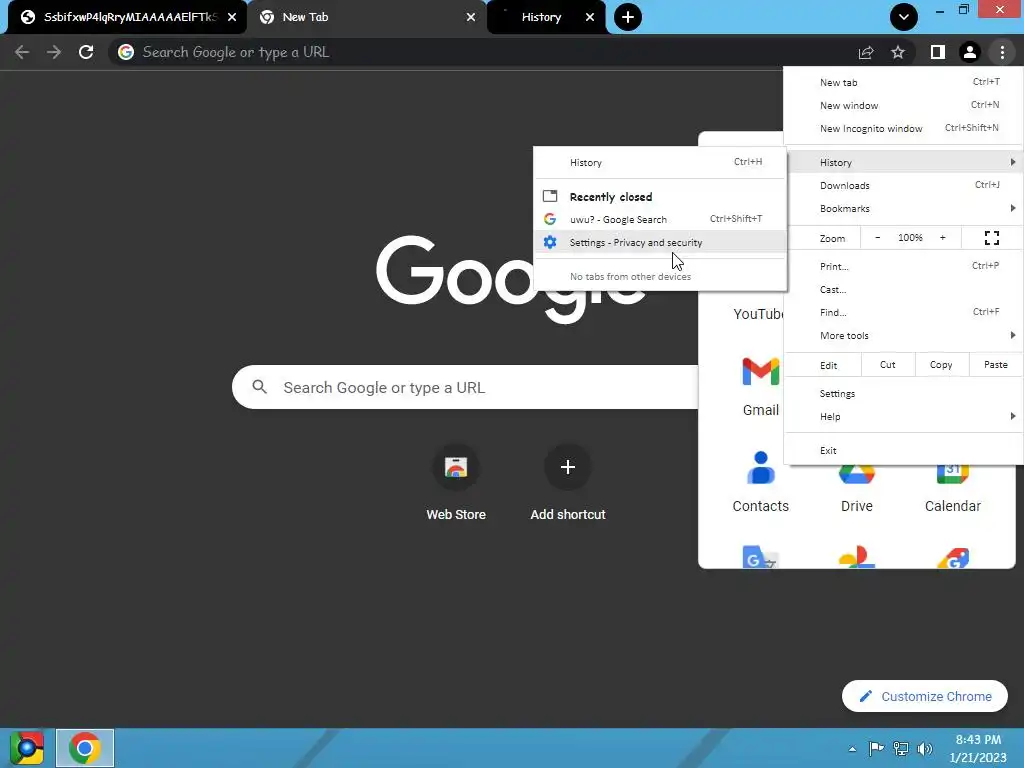This screenshot has width=1024, height=768.
Task: Reopen Settings - Privacy and security tab
Action: (x=660, y=242)
